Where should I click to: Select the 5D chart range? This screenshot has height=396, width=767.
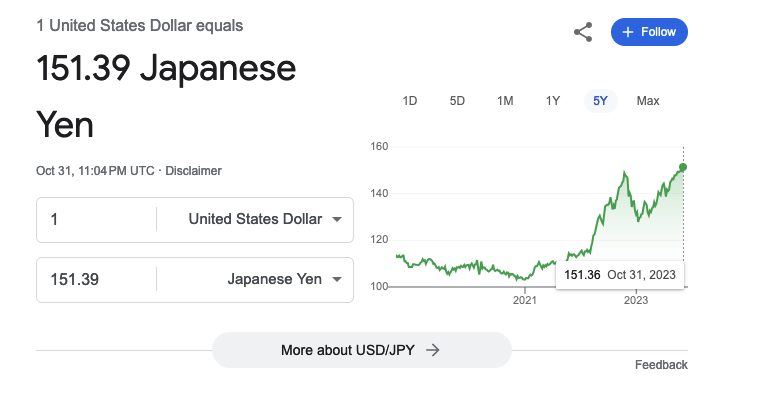(457, 101)
